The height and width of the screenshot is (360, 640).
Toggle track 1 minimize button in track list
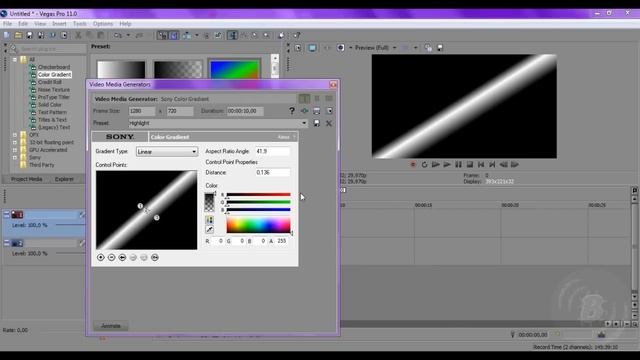click(x=7, y=214)
